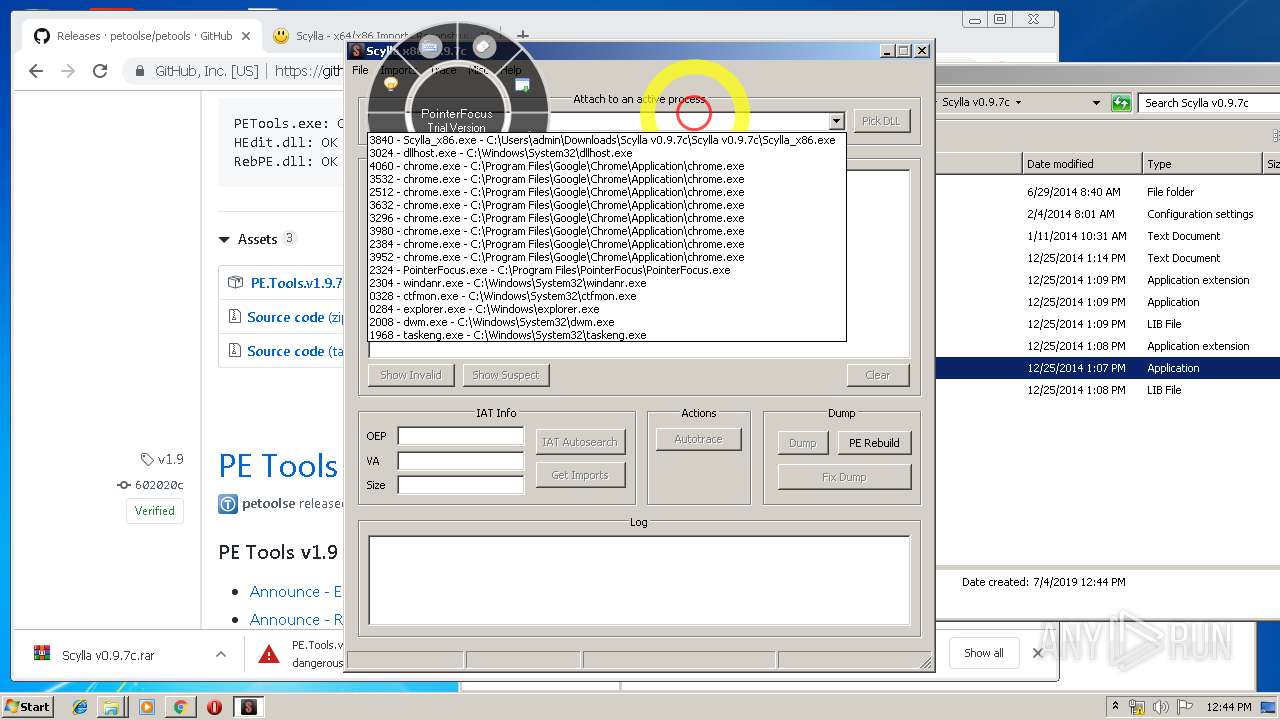Select process 3024 dllhost.exe
Image resolution: width=1280 pixels, height=720 pixels.
coord(606,154)
